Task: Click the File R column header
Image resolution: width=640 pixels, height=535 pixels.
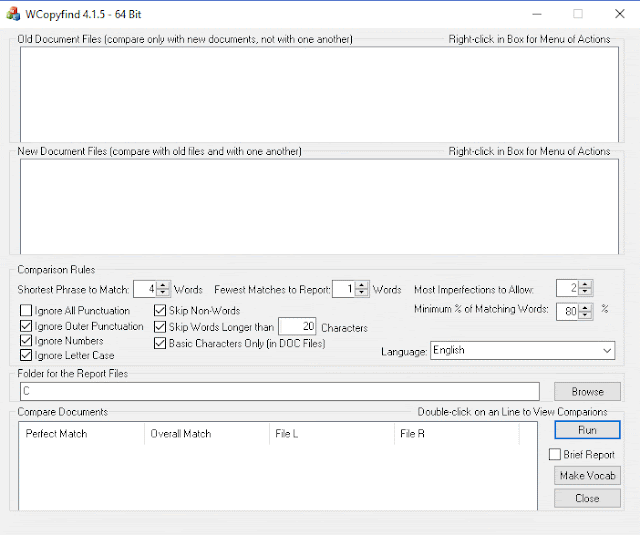Action: click(456, 433)
